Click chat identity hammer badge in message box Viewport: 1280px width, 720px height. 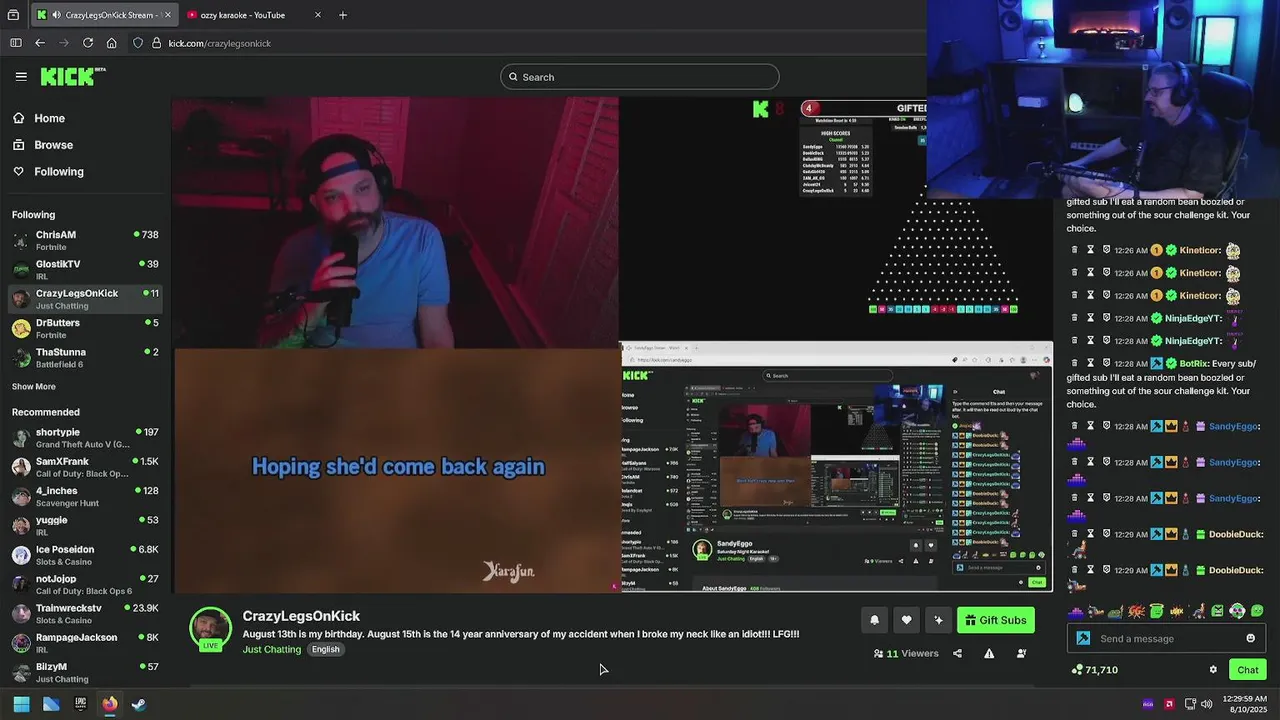point(1083,638)
